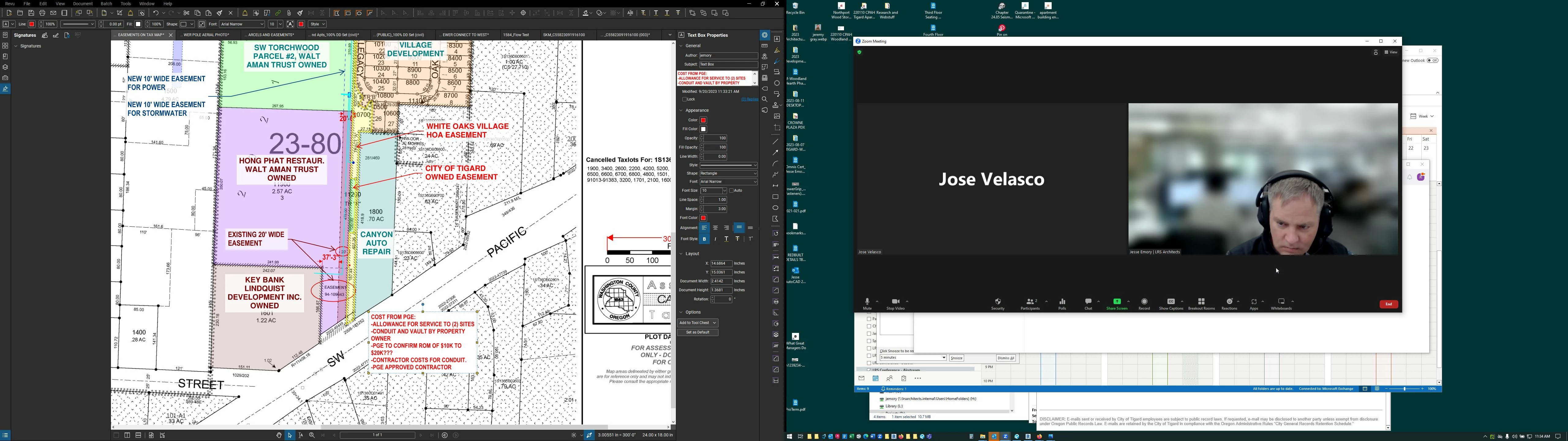The width and height of the screenshot is (1568, 441).
Task: Click the Bold font style icon
Action: click(x=704, y=239)
